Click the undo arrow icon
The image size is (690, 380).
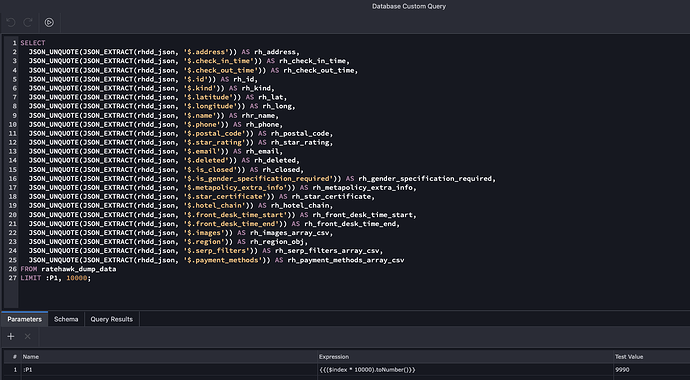click(11, 22)
